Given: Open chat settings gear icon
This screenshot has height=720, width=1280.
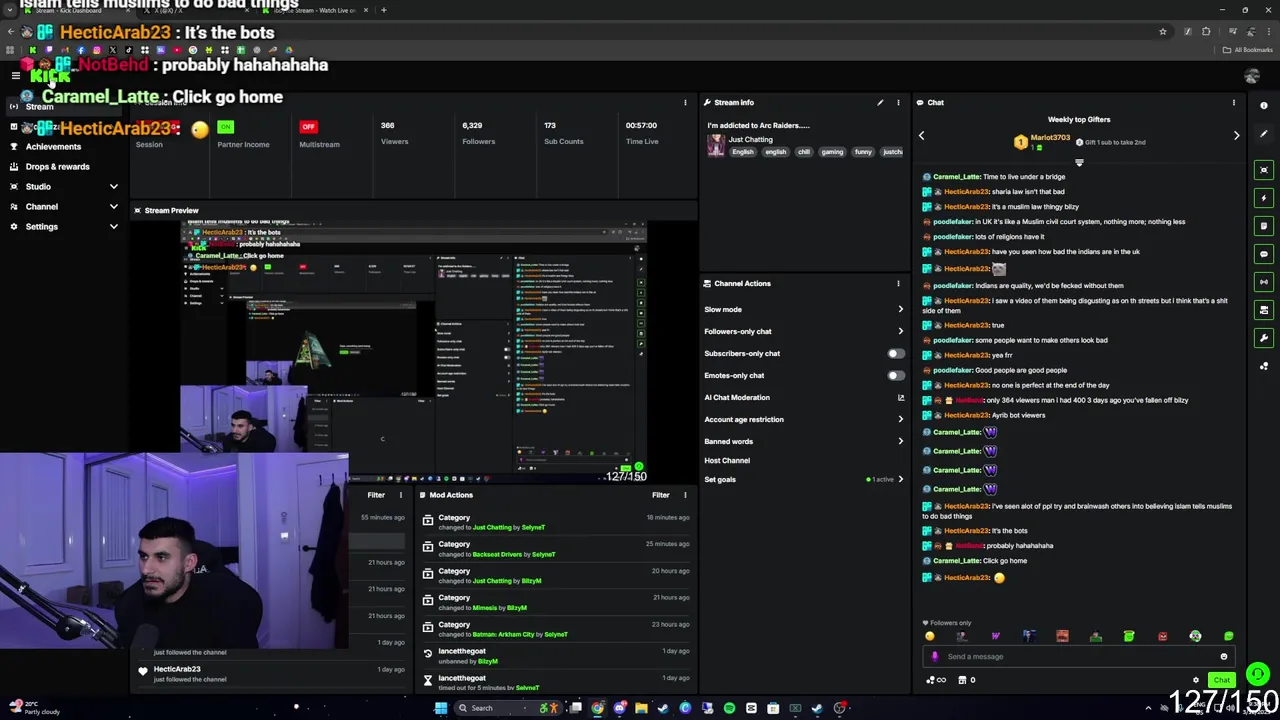Looking at the screenshot, I should click(1195, 680).
